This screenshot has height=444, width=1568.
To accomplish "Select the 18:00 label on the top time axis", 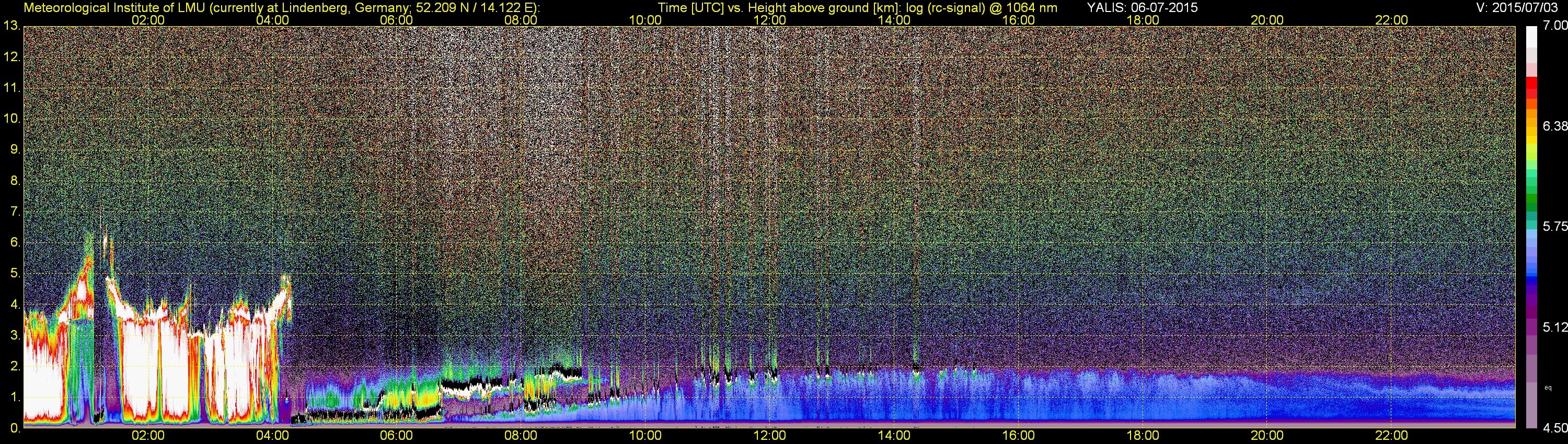I will 1143,20.
